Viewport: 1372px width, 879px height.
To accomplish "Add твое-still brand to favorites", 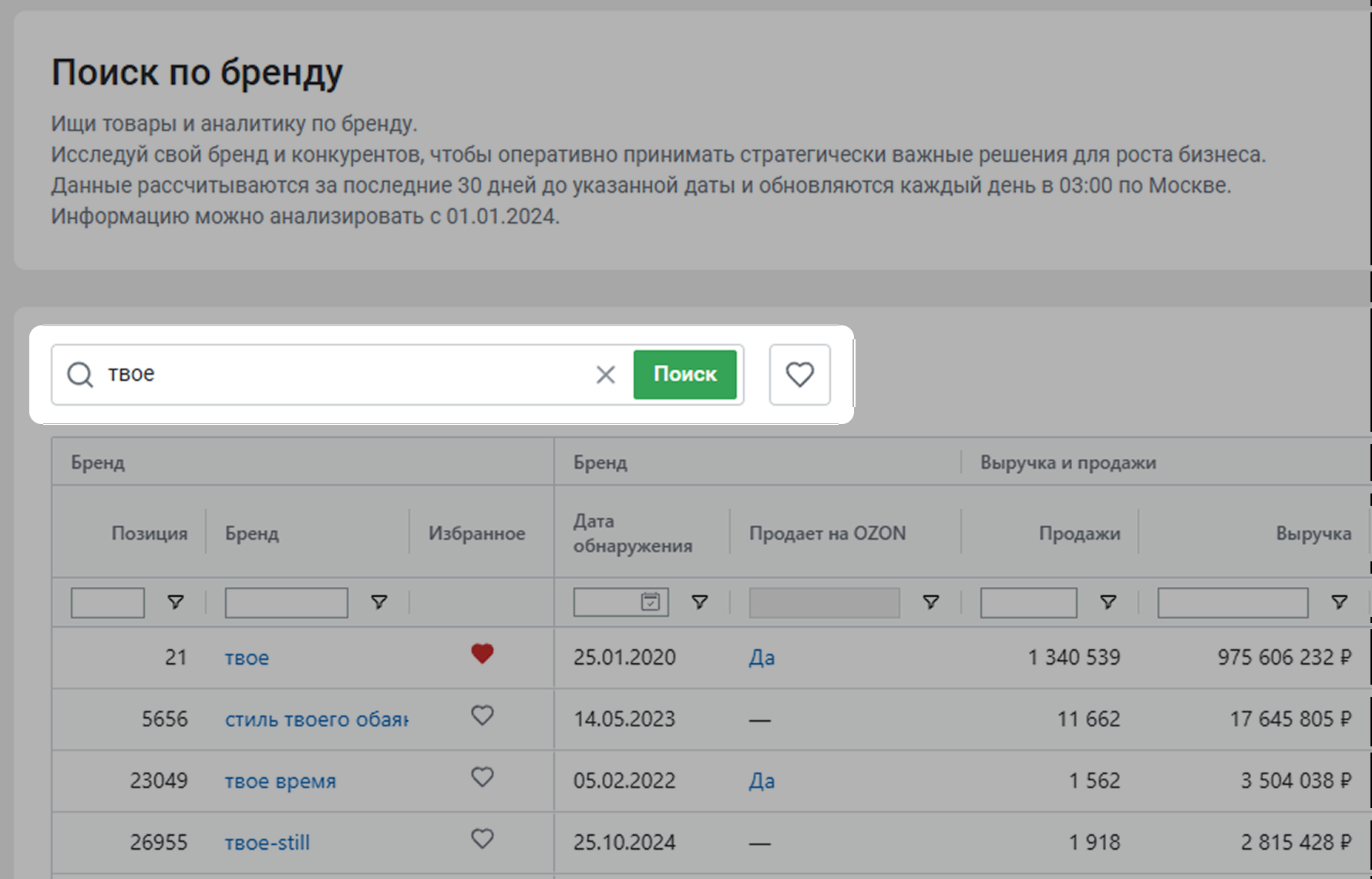I will click(x=483, y=839).
